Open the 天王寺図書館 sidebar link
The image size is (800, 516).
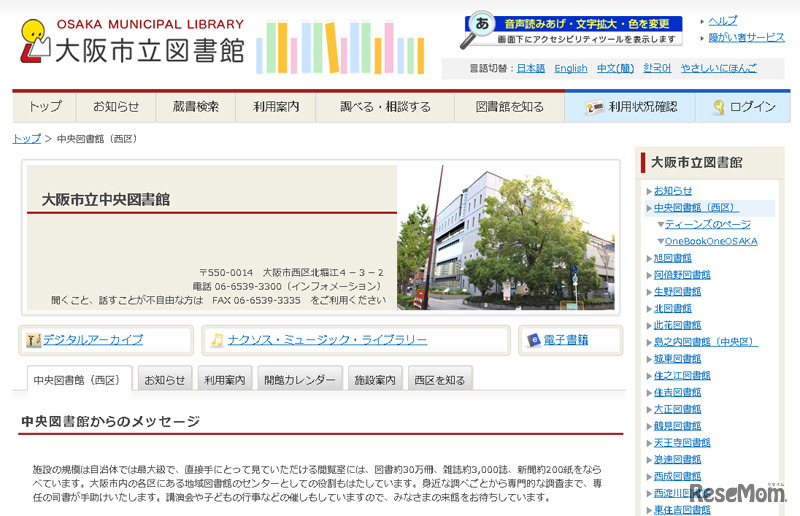pos(682,443)
